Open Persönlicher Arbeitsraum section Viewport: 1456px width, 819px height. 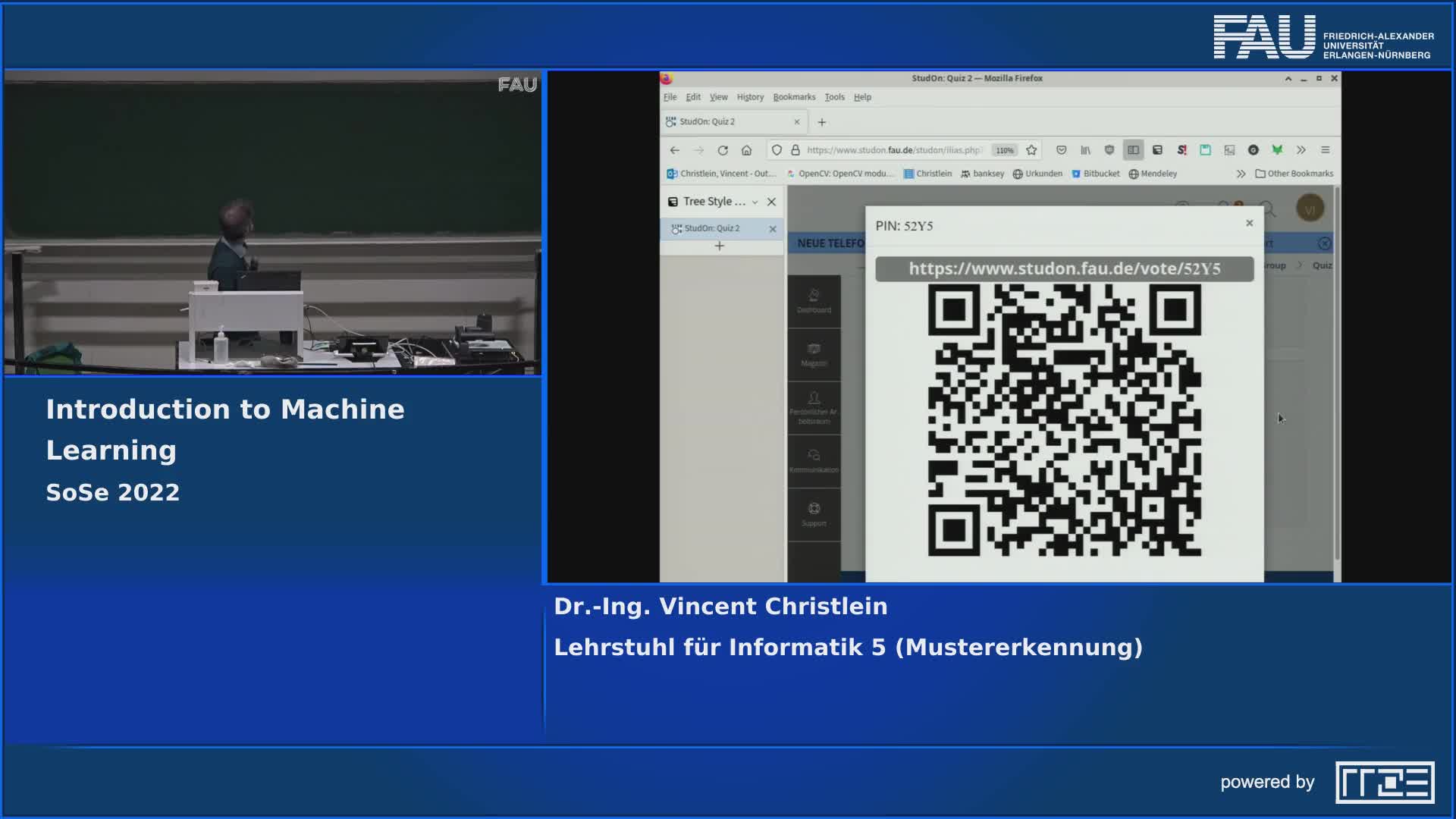(814, 406)
